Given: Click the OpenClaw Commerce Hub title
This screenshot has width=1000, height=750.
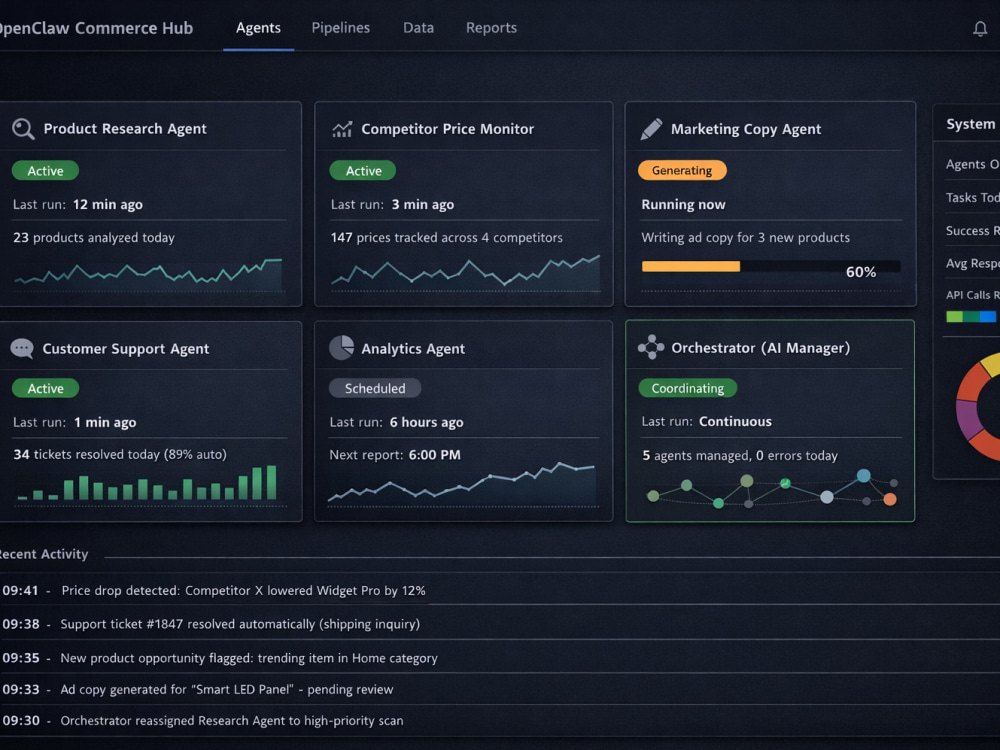Looking at the screenshot, I should pos(96,28).
